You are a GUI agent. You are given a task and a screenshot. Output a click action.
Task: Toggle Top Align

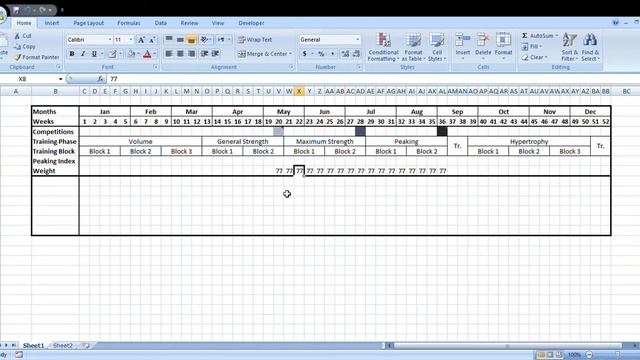[x=169, y=39]
